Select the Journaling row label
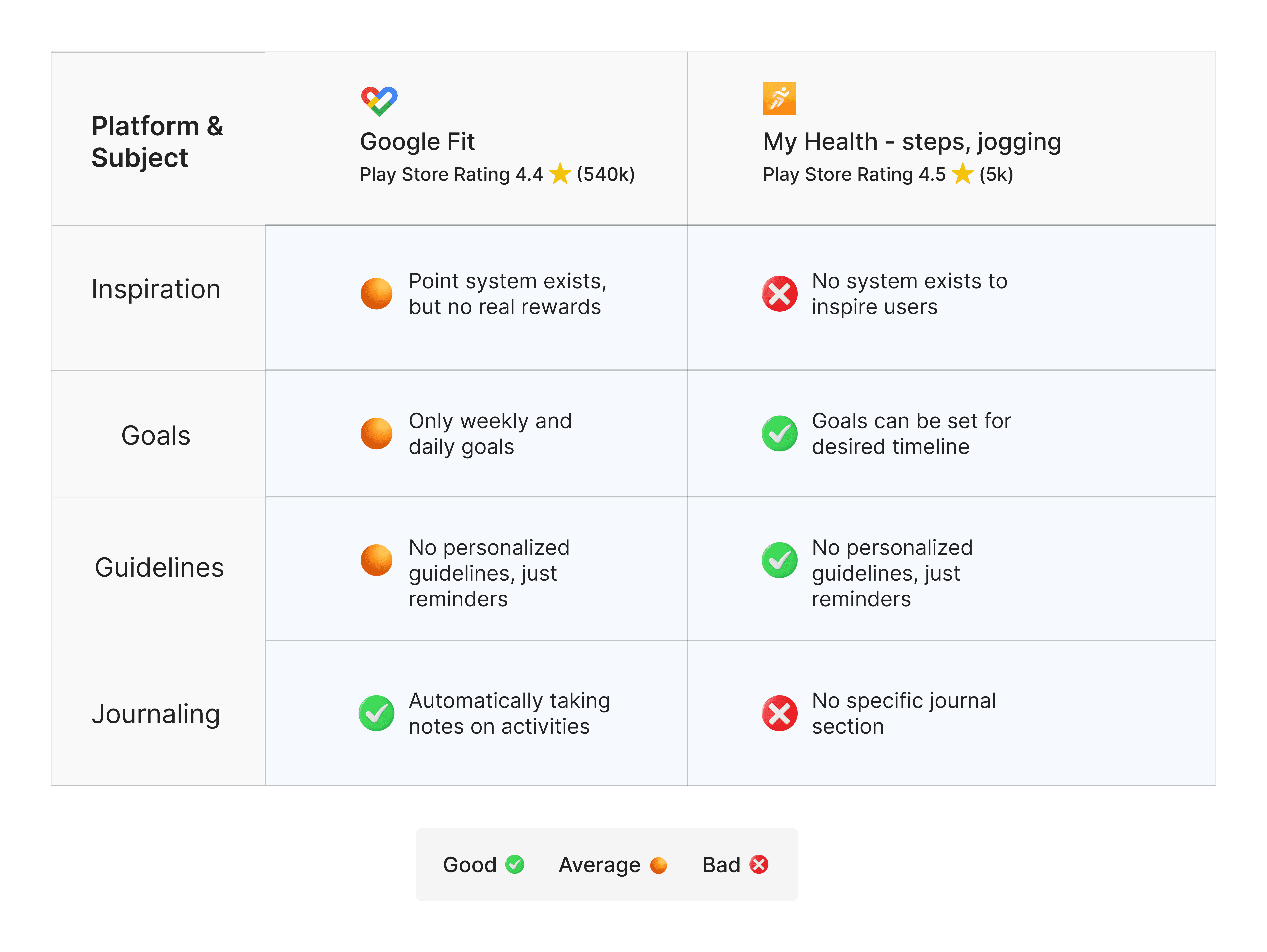The width and height of the screenshot is (1267, 952). tap(156, 714)
